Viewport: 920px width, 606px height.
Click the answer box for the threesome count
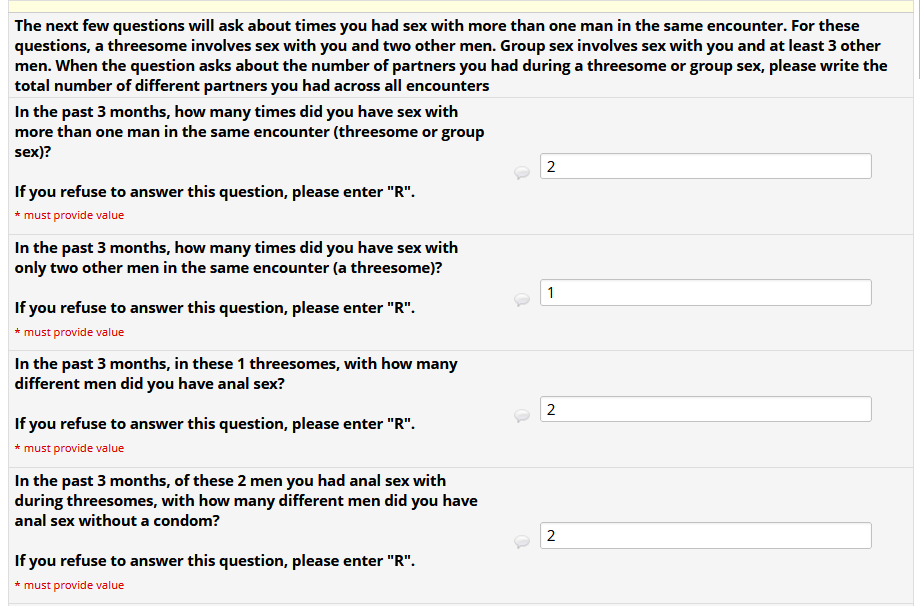coord(705,292)
